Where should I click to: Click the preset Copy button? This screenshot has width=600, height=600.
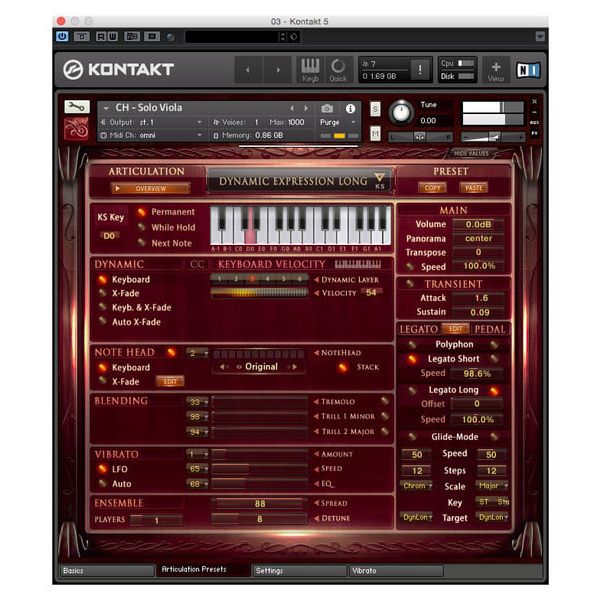(x=432, y=188)
